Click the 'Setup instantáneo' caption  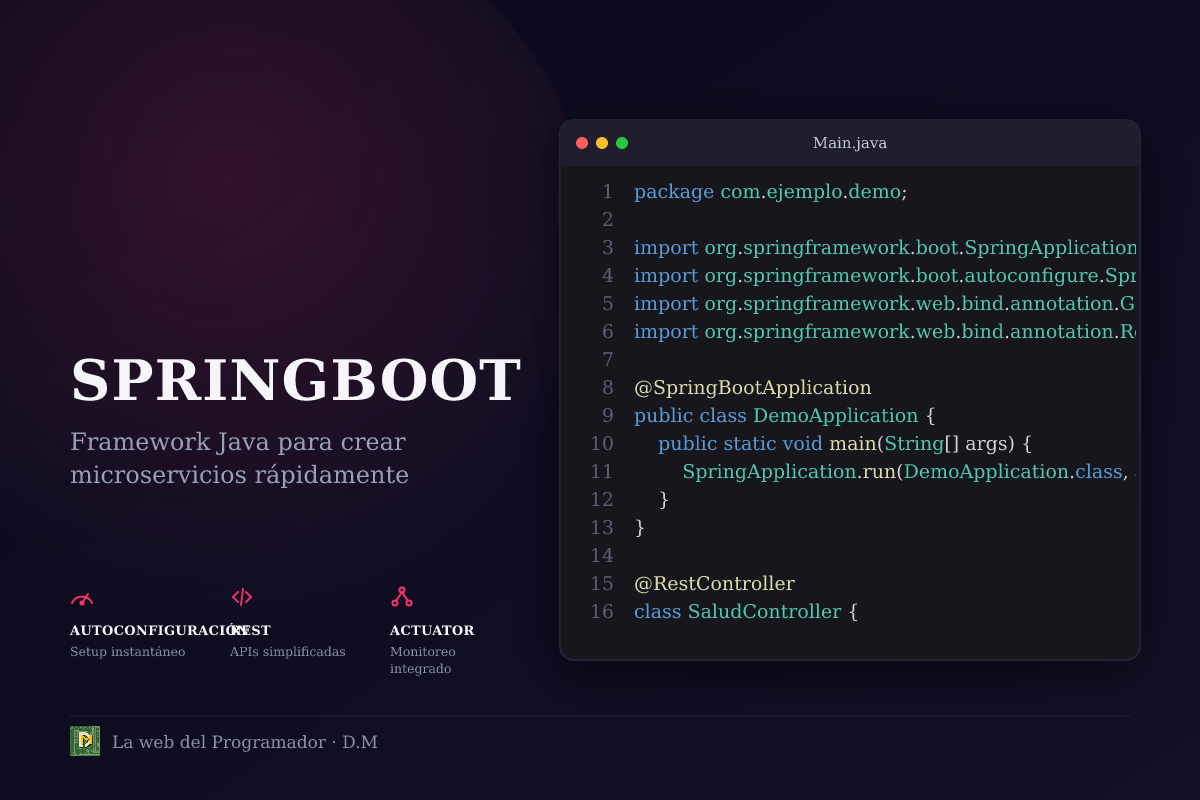[x=128, y=652]
